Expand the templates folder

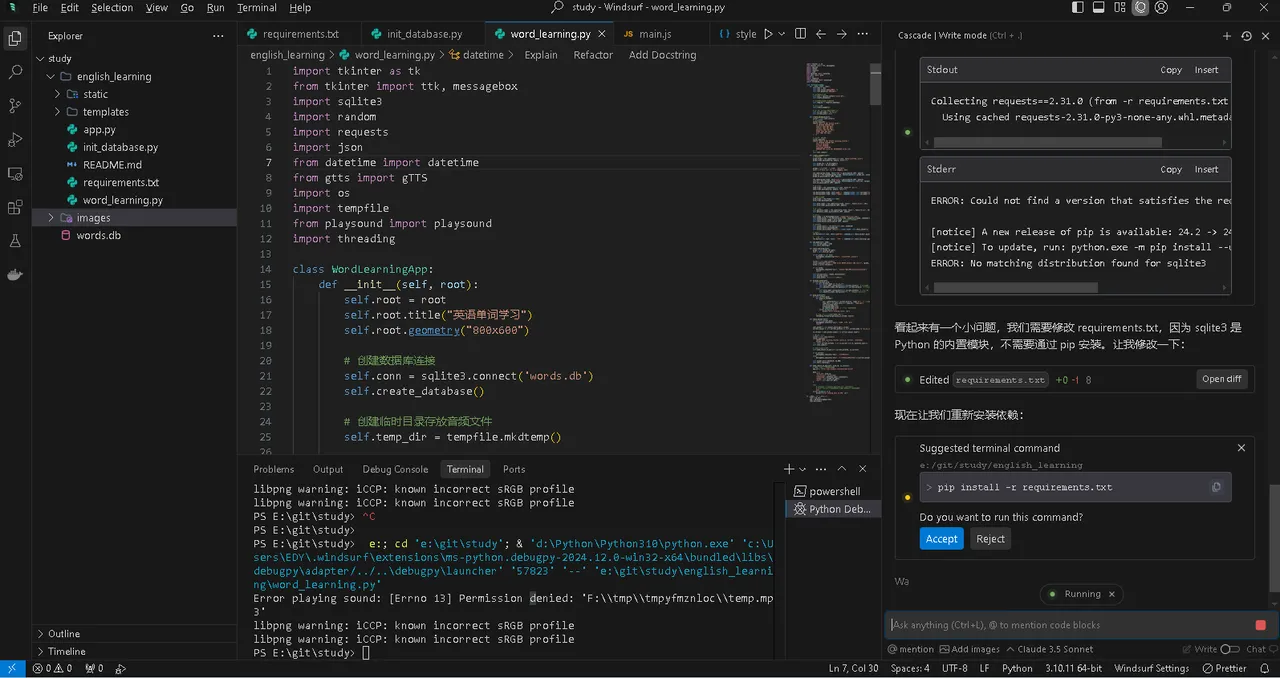click(x=58, y=112)
